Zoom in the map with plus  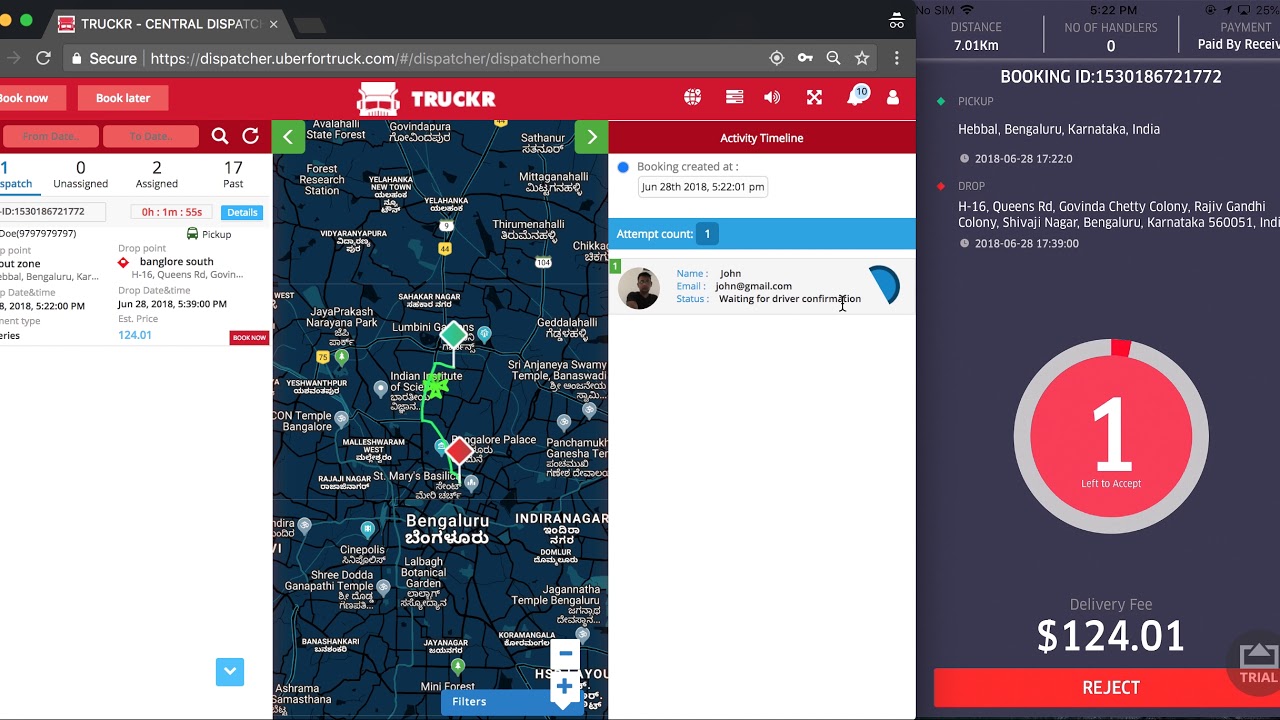tap(565, 686)
